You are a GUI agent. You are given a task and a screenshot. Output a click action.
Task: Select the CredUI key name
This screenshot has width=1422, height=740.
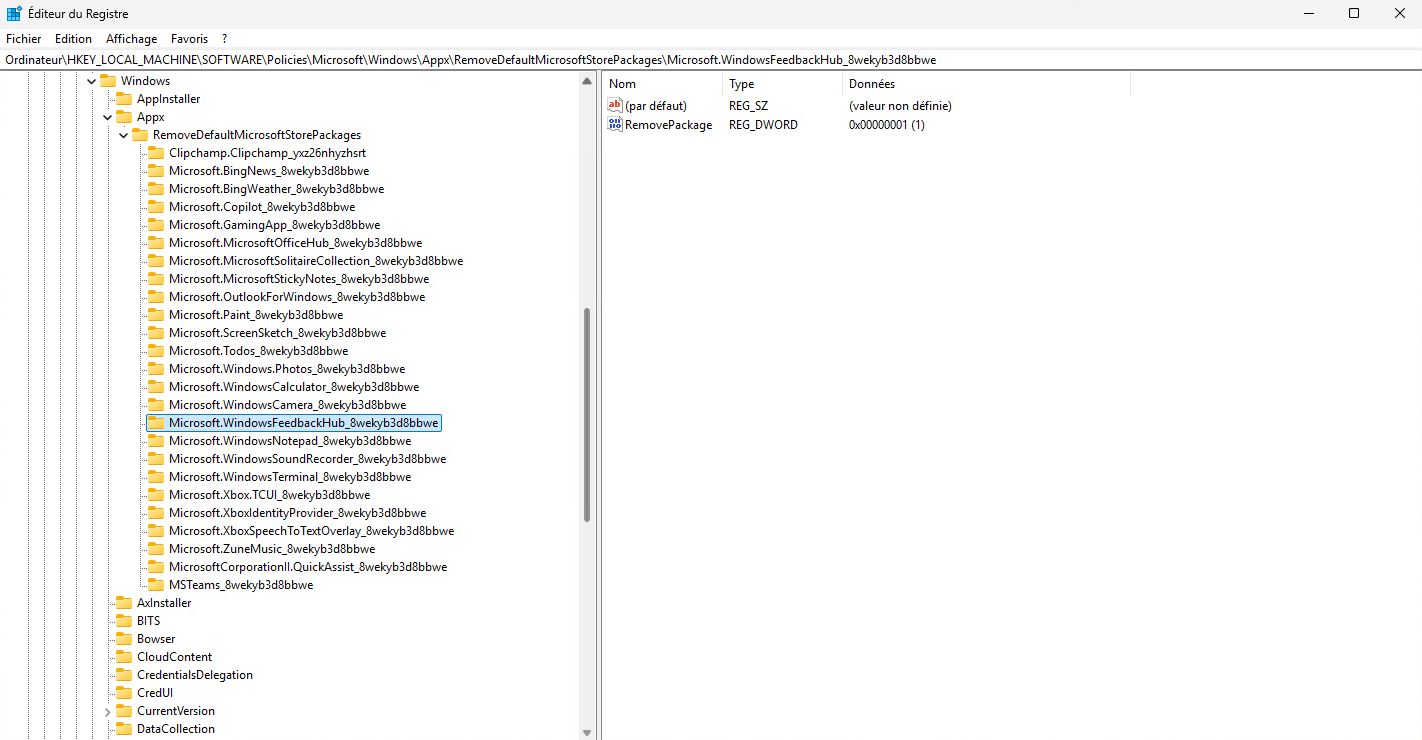(x=154, y=693)
